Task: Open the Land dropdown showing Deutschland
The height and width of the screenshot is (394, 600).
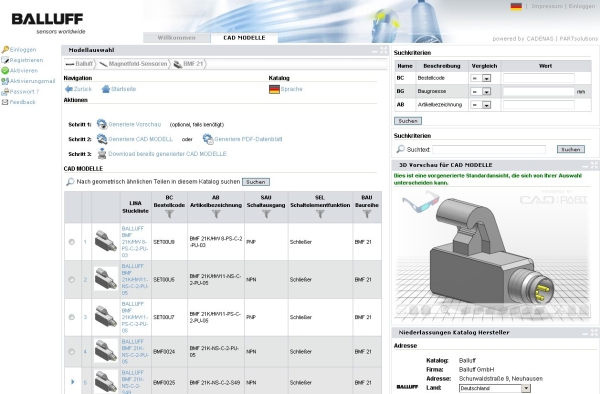Action: point(494,388)
